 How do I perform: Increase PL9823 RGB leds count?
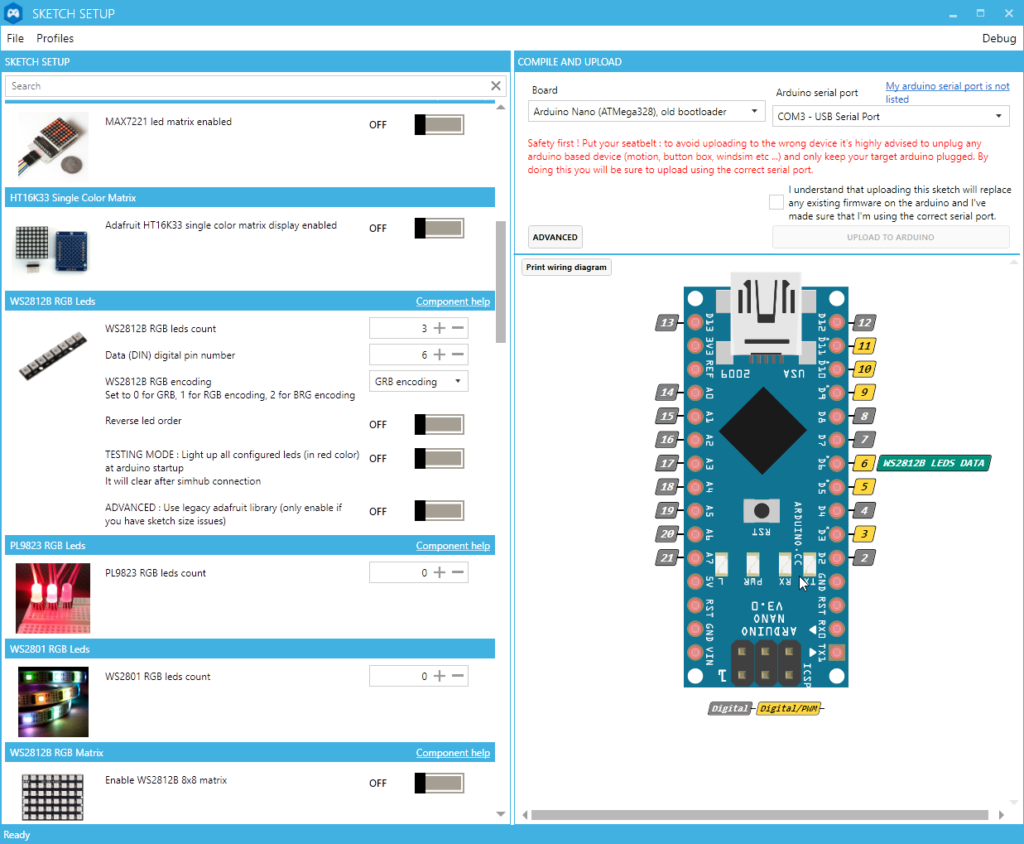(440, 572)
